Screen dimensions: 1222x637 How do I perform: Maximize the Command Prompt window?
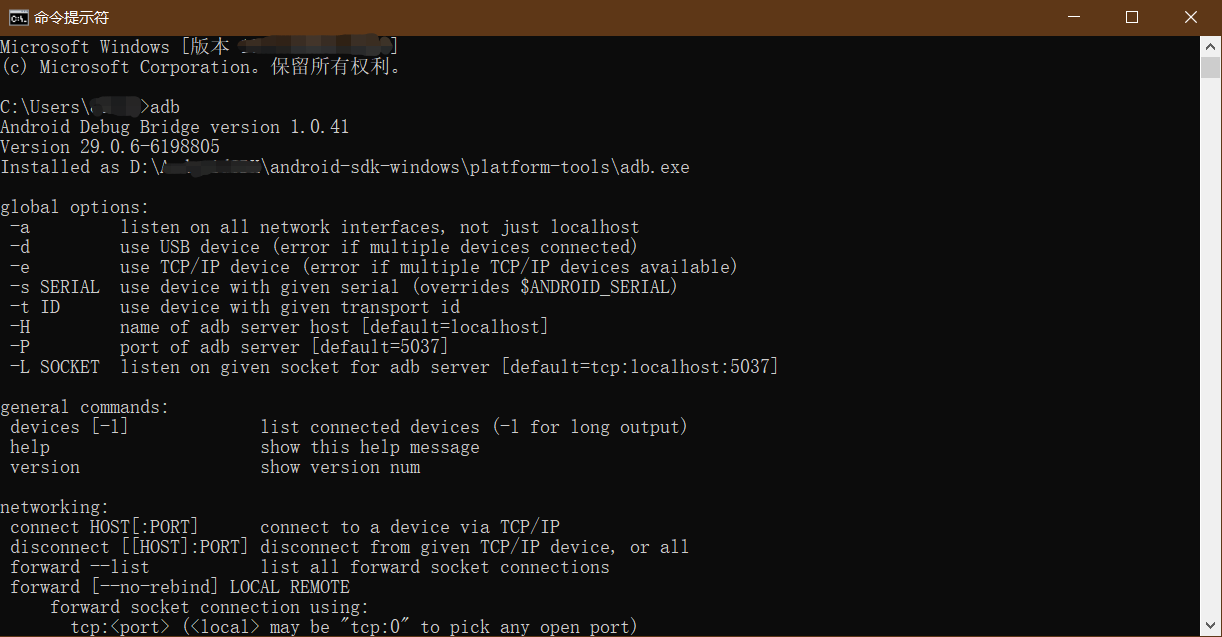[x=1132, y=17]
